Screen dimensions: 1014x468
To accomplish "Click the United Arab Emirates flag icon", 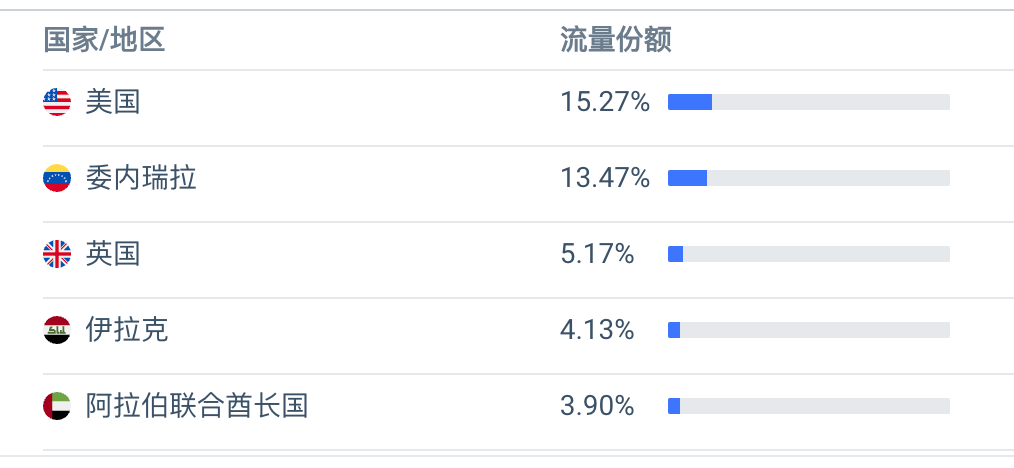I will [x=57, y=406].
